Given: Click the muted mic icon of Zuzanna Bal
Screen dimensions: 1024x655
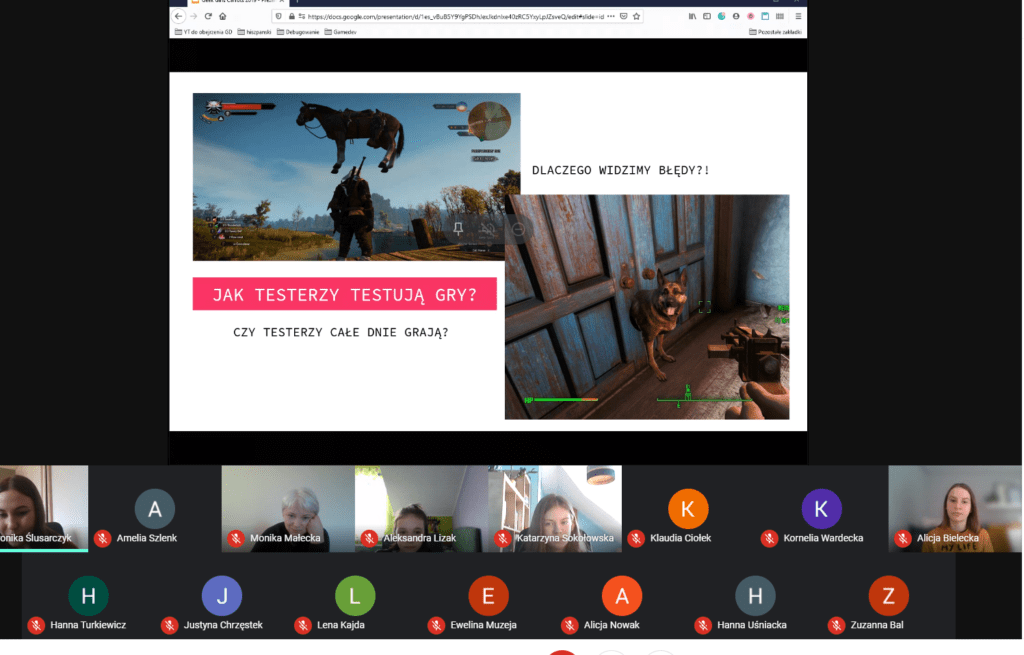Looking at the screenshot, I should (836, 626).
